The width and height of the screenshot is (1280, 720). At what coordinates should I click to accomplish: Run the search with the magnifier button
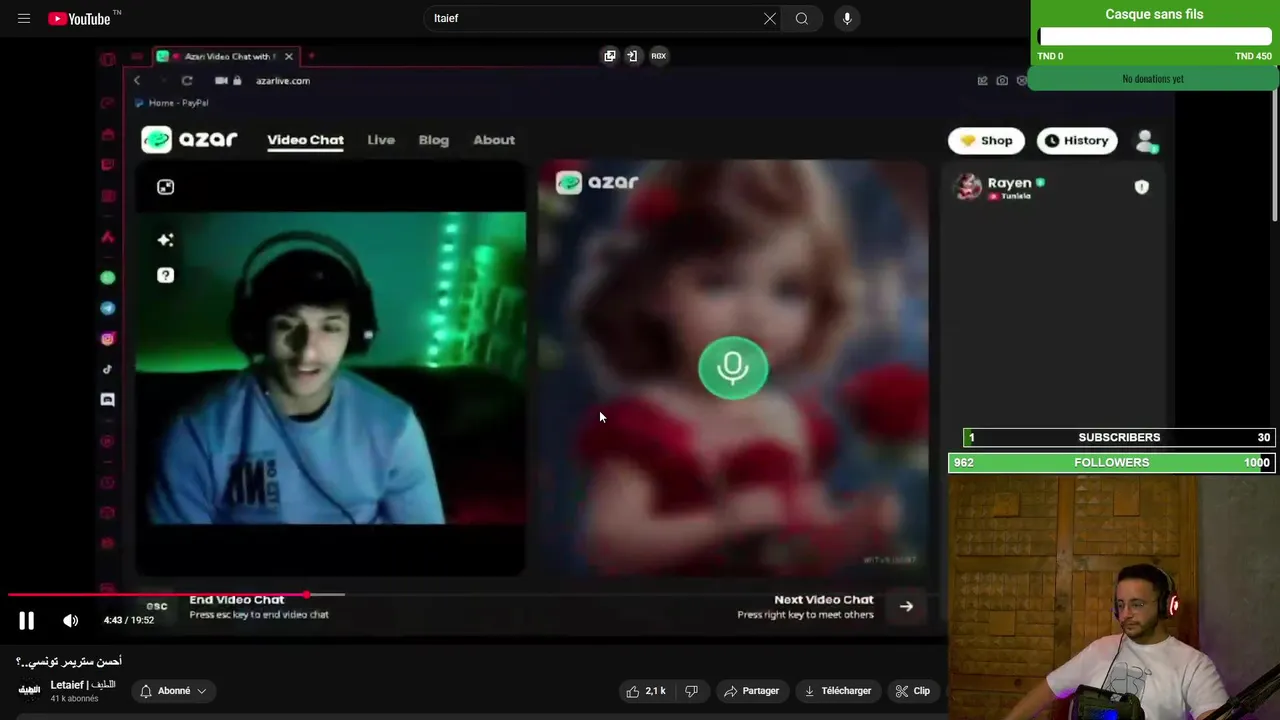pos(802,18)
